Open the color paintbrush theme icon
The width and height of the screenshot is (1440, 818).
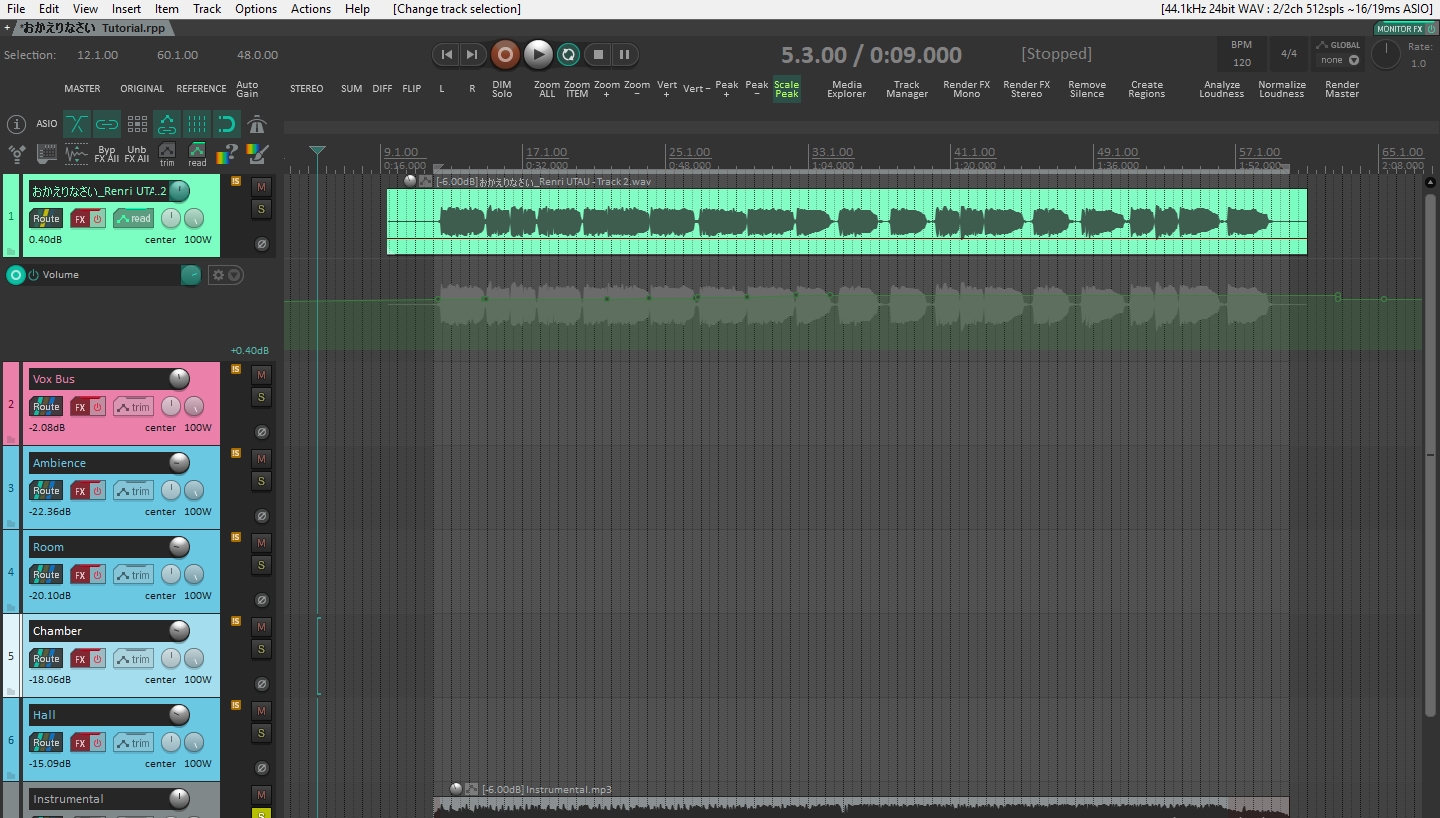tap(257, 154)
